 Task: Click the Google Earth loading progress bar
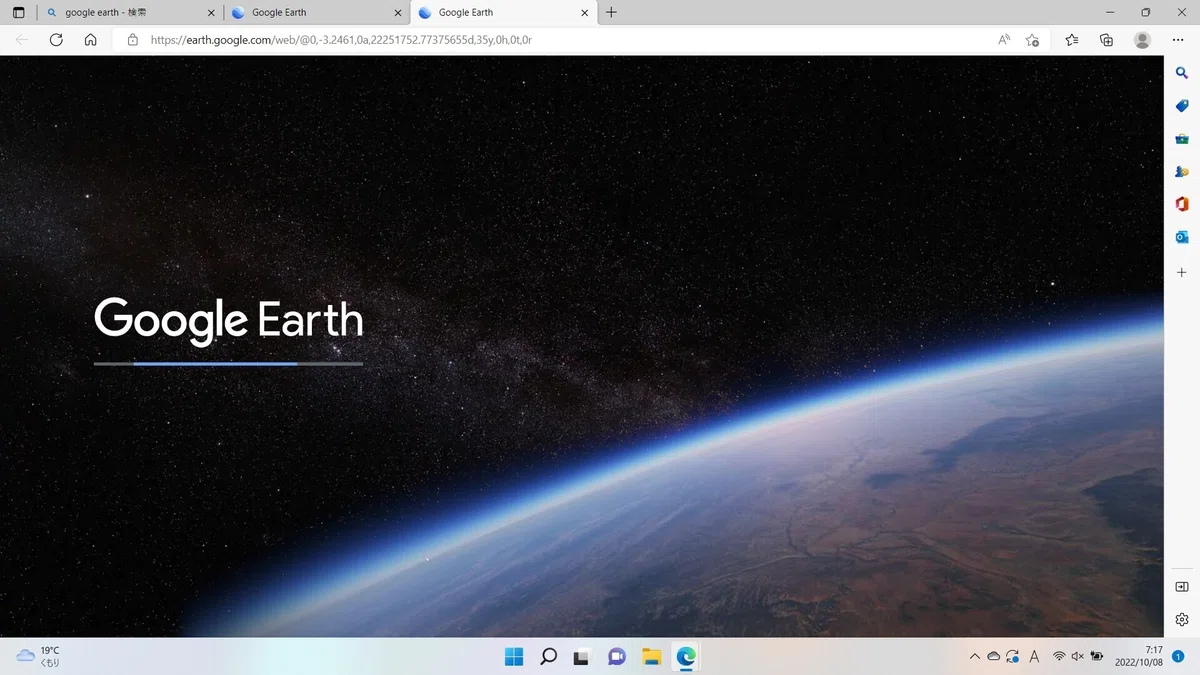click(228, 364)
